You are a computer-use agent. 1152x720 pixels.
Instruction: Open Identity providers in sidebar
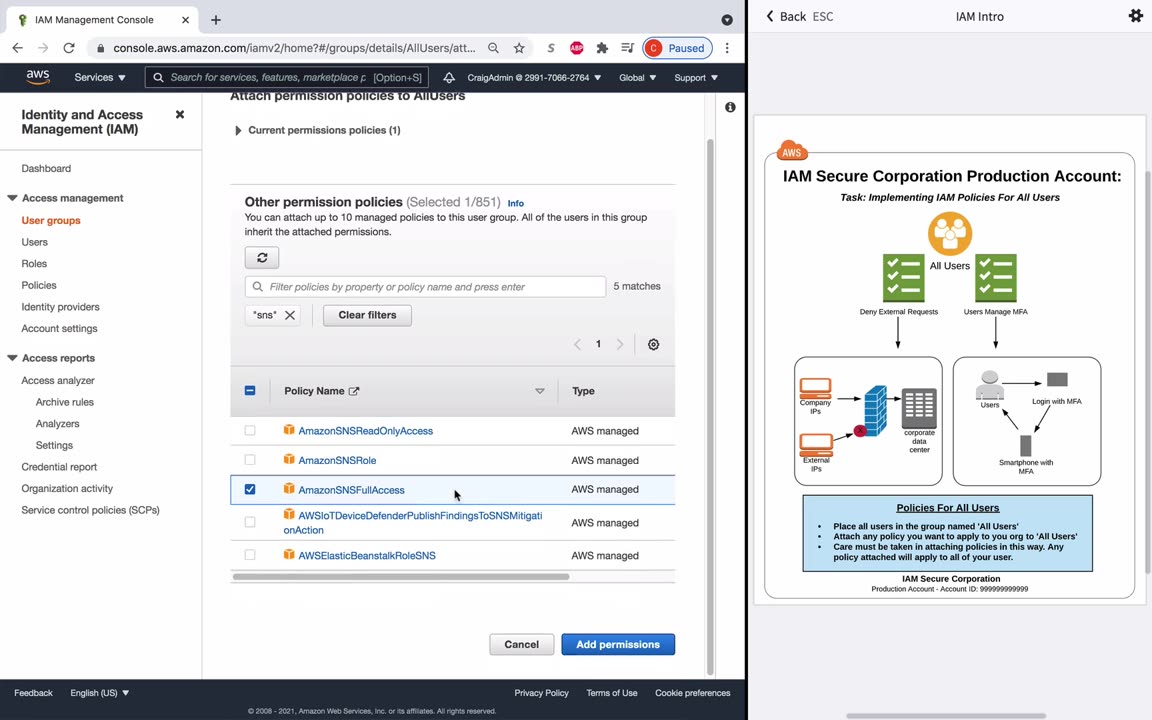(x=60, y=307)
